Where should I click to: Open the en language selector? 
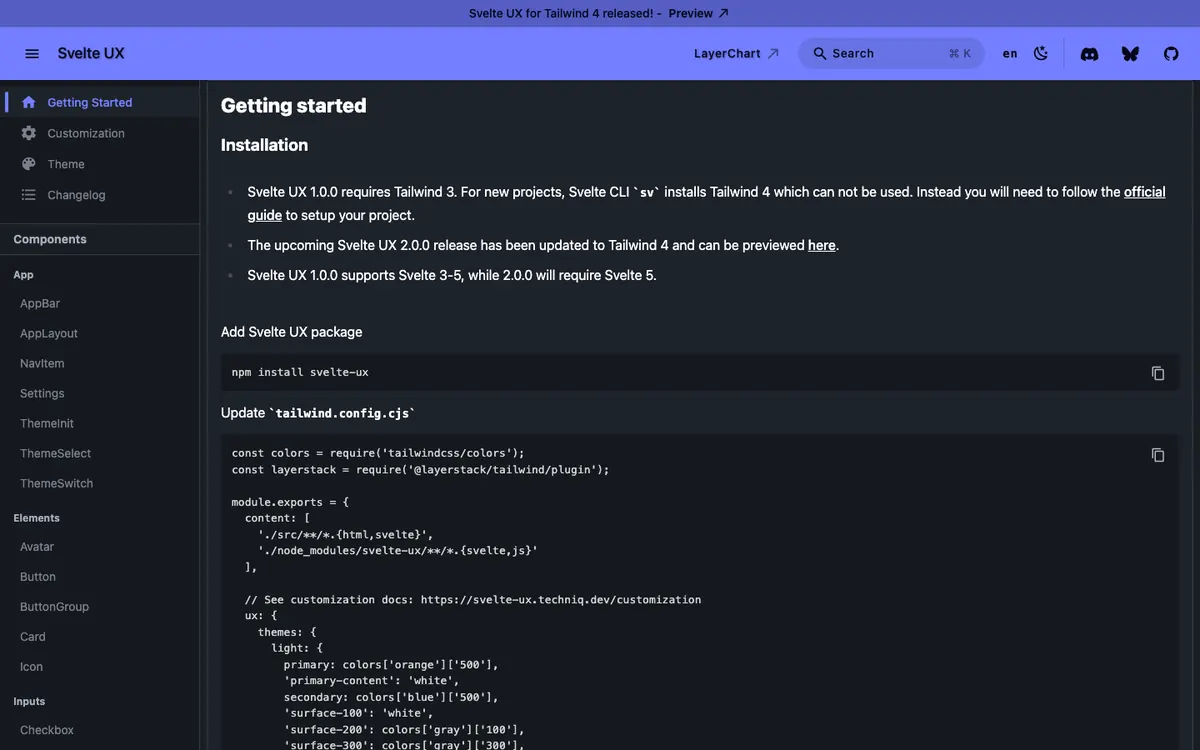pyautogui.click(x=1010, y=54)
